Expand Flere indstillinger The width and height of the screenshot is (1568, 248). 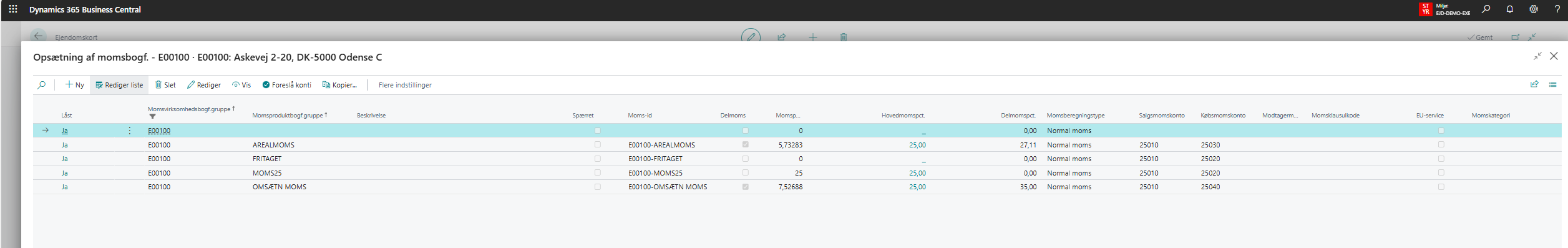405,85
